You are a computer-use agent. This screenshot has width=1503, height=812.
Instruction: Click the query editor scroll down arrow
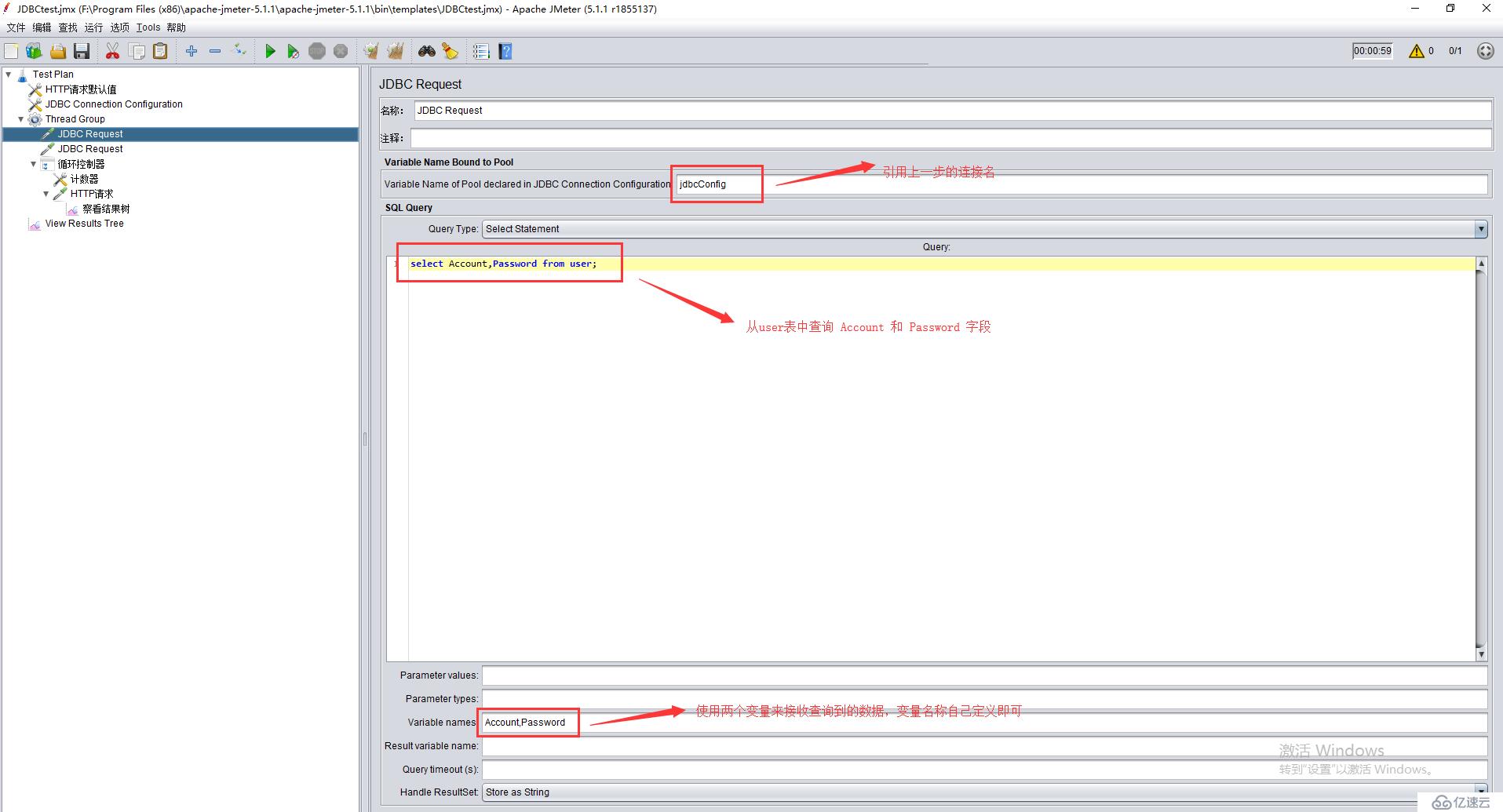[1481, 654]
